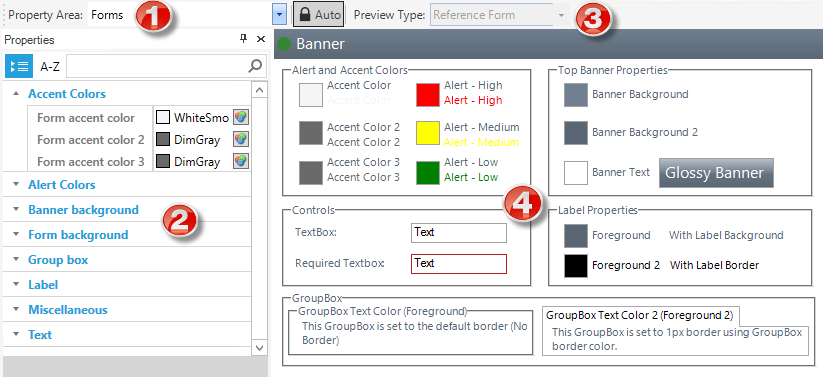Expand the Label category
Viewport: 823px width, 377px height.
[x=16, y=285]
